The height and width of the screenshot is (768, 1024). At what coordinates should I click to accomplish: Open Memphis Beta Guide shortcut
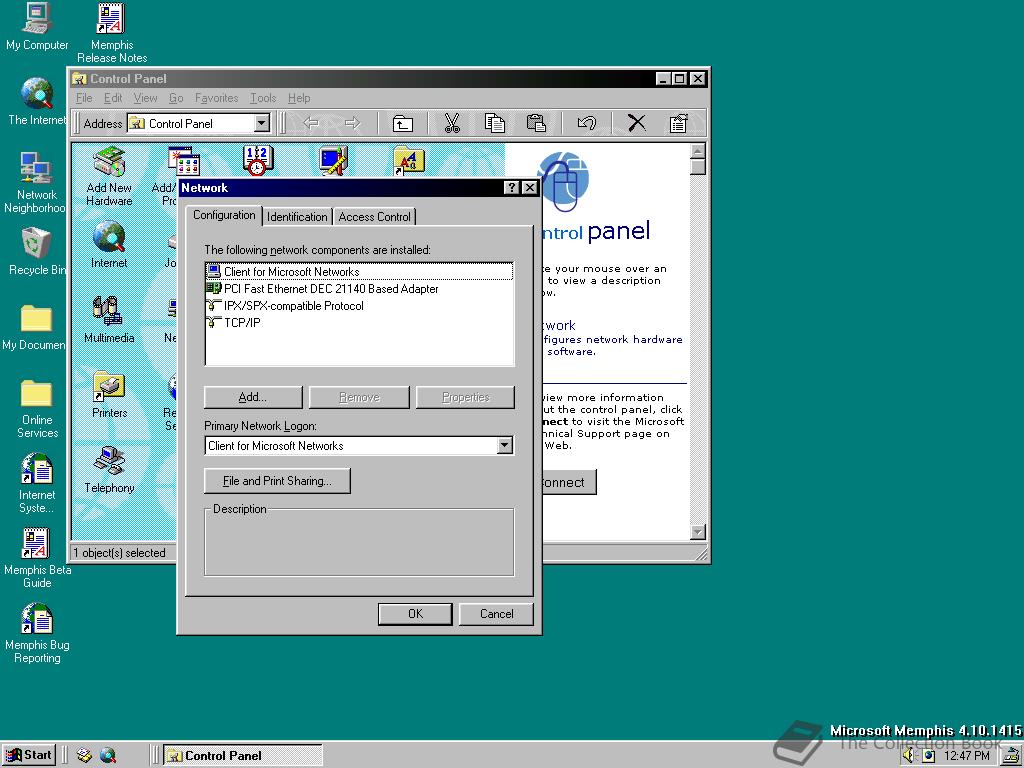pyautogui.click(x=37, y=558)
